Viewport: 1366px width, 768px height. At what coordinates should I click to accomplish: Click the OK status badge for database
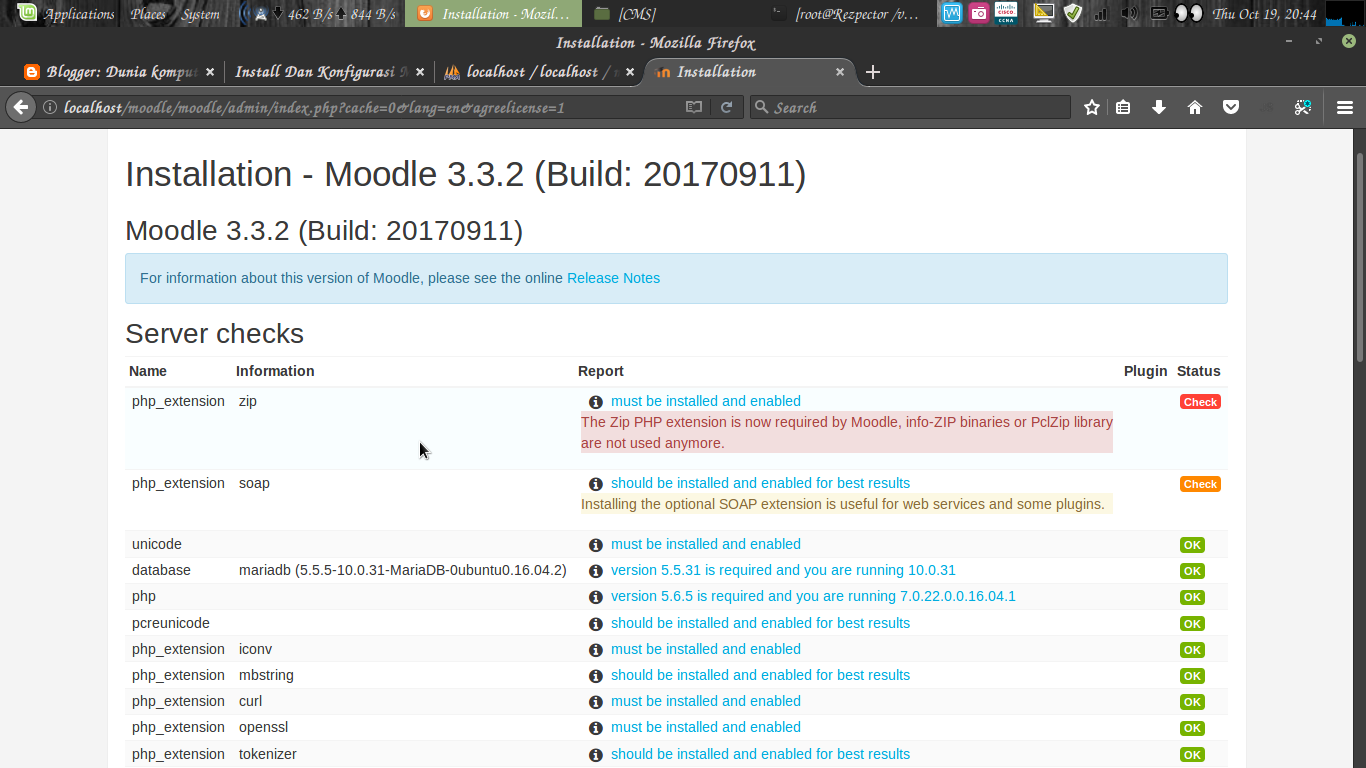point(1192,571)
